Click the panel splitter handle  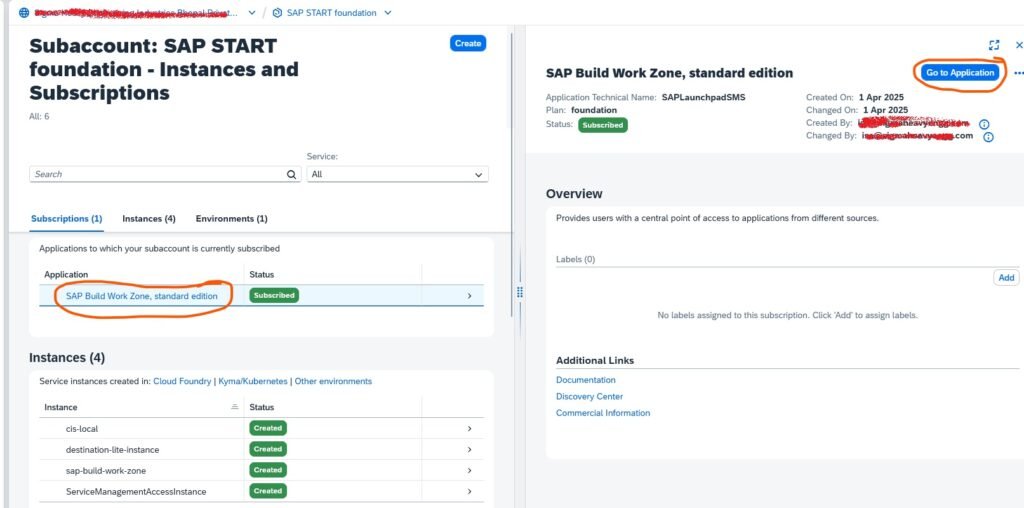[x=519, y=292]
